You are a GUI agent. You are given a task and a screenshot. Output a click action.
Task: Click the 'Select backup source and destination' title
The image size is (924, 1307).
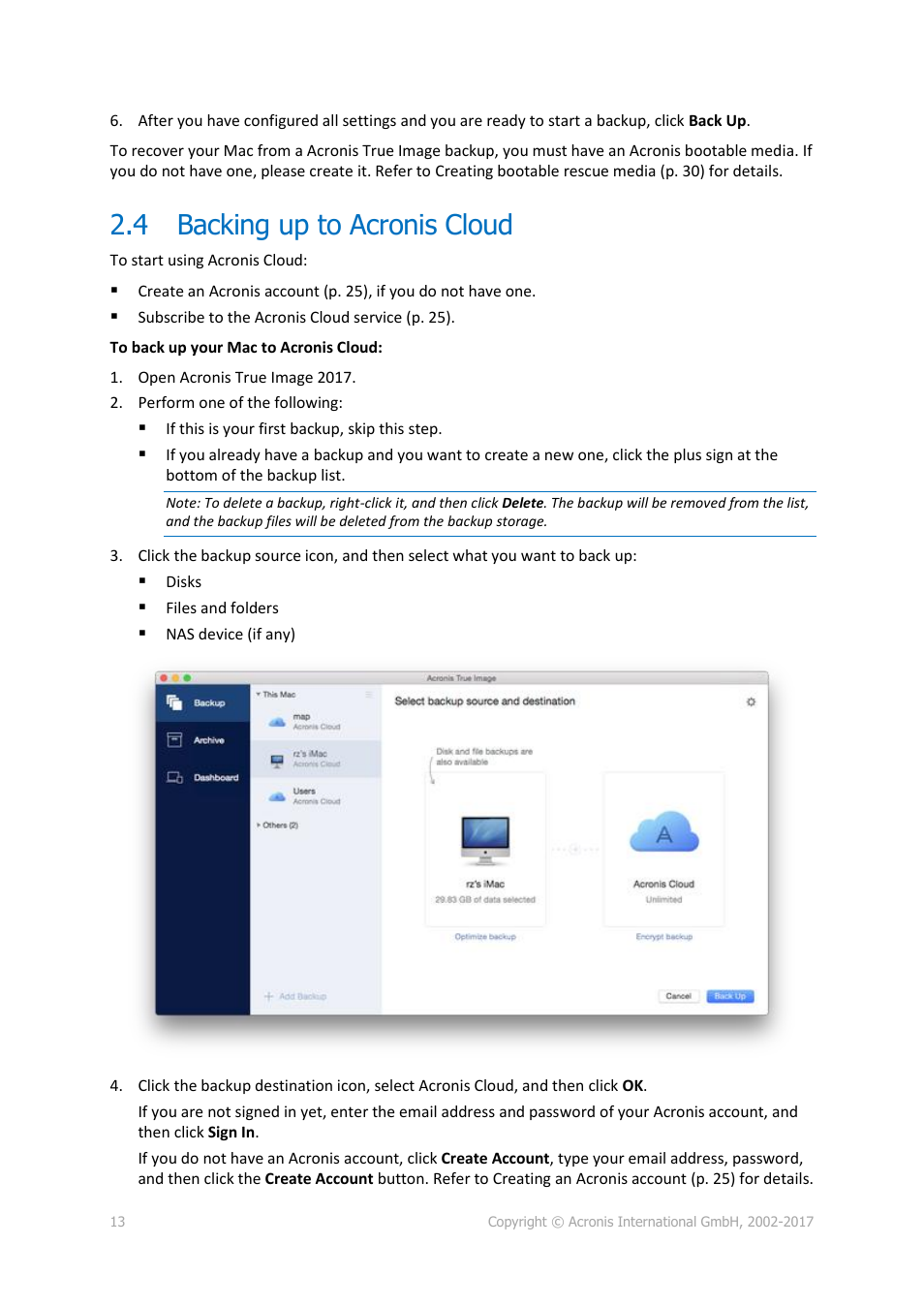pos(485,701)
